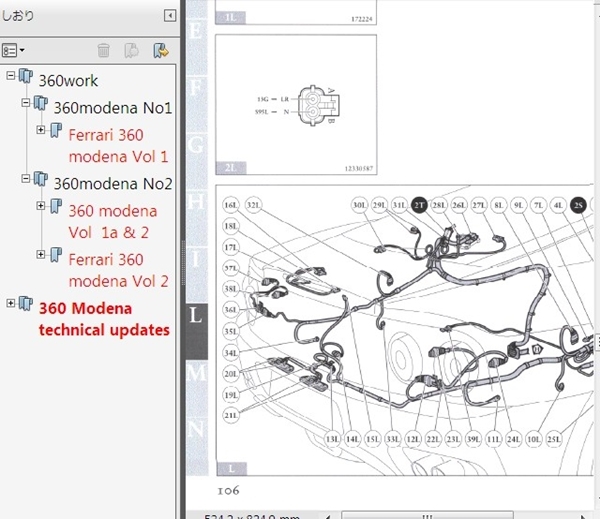This screenshot has height=519, width=600.
Task: Collapse the bookmarks panel with arrow button
Action: coord(170,16)
